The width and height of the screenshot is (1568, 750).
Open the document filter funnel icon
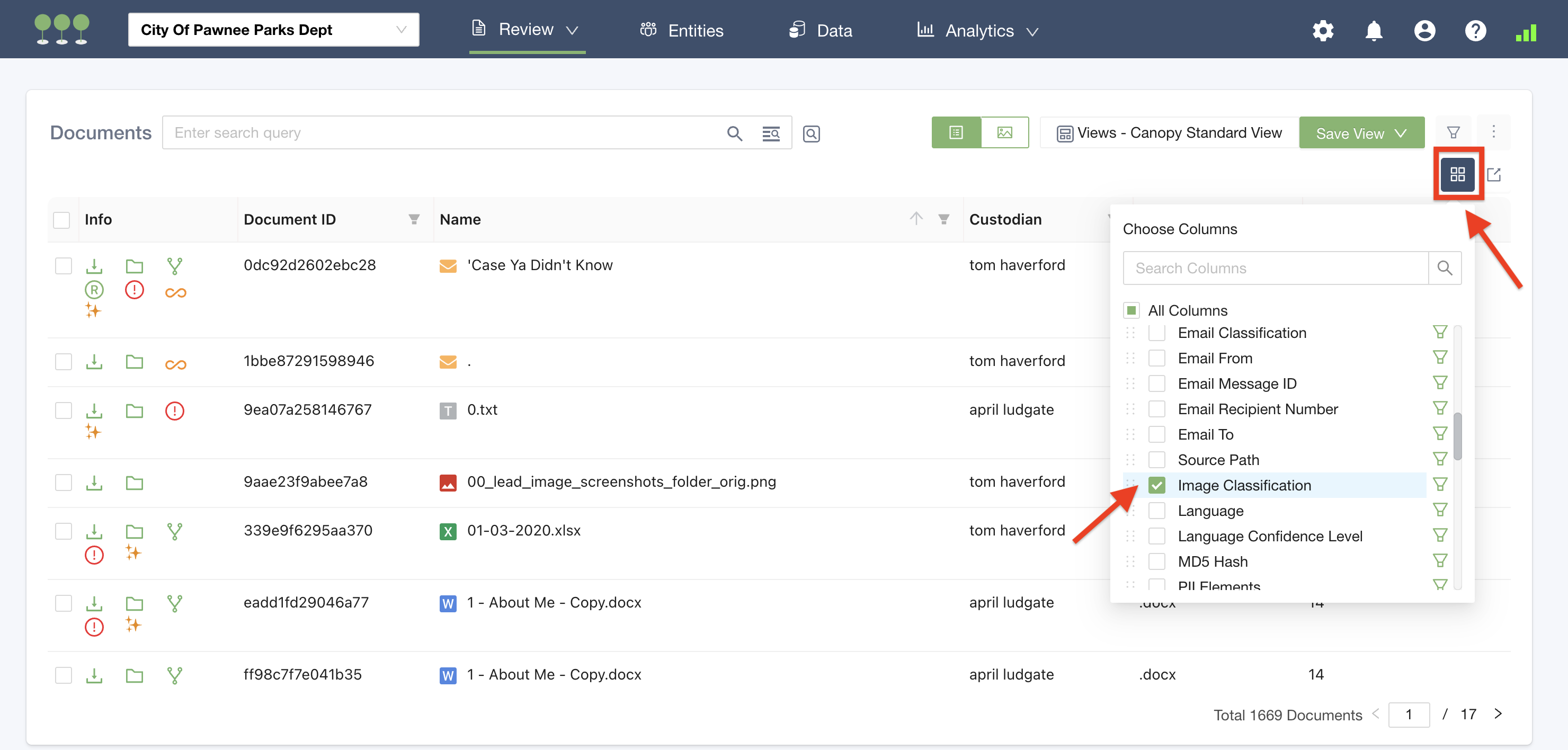[x=1453, y=133]
